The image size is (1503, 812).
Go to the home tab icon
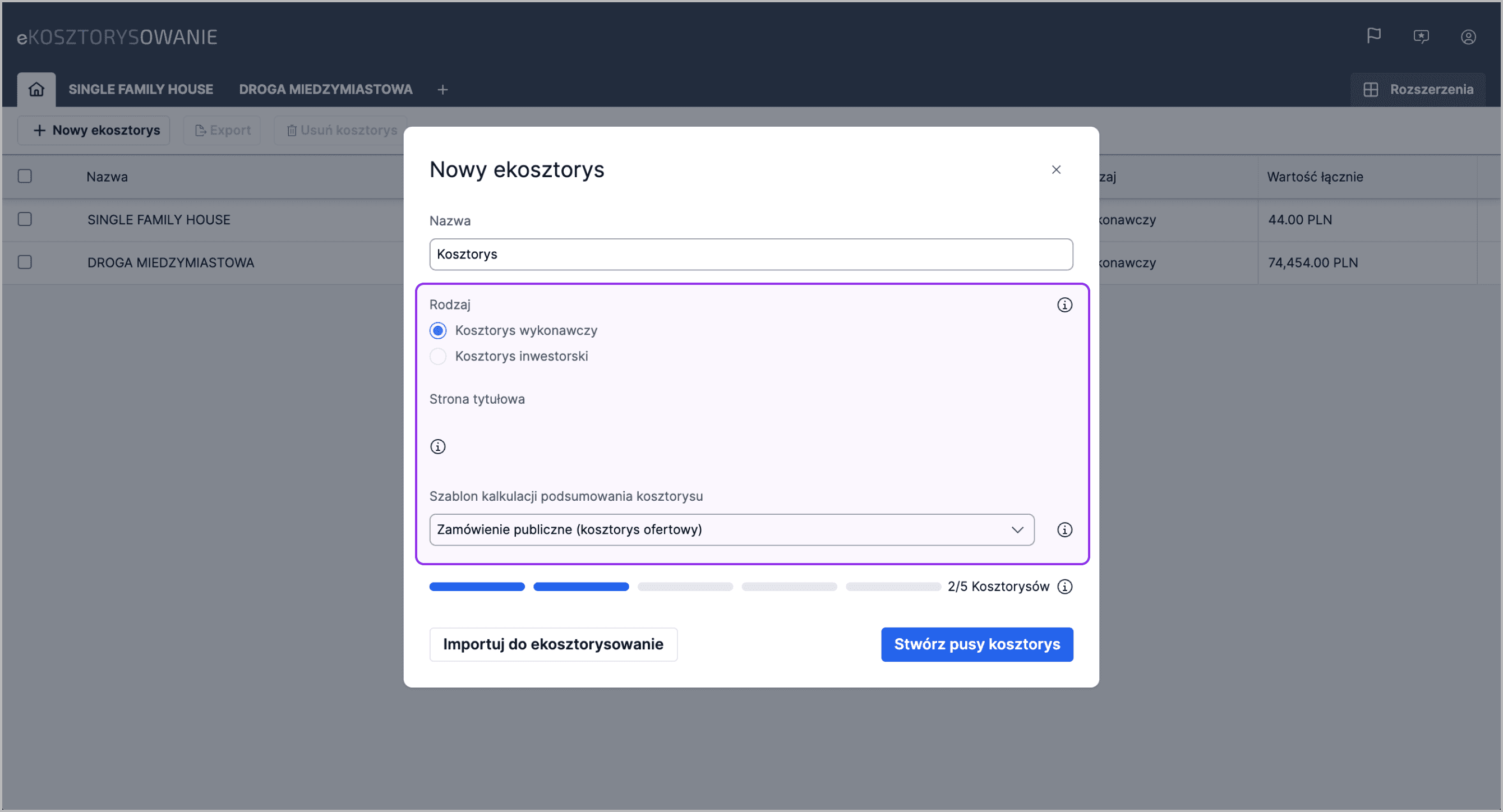coord(36,89)
